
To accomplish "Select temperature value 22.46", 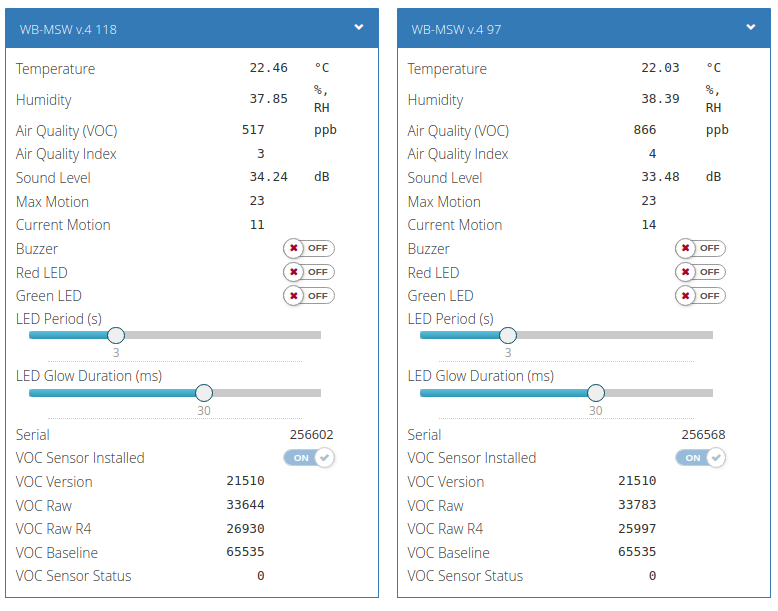I will (x=268, y=68).
